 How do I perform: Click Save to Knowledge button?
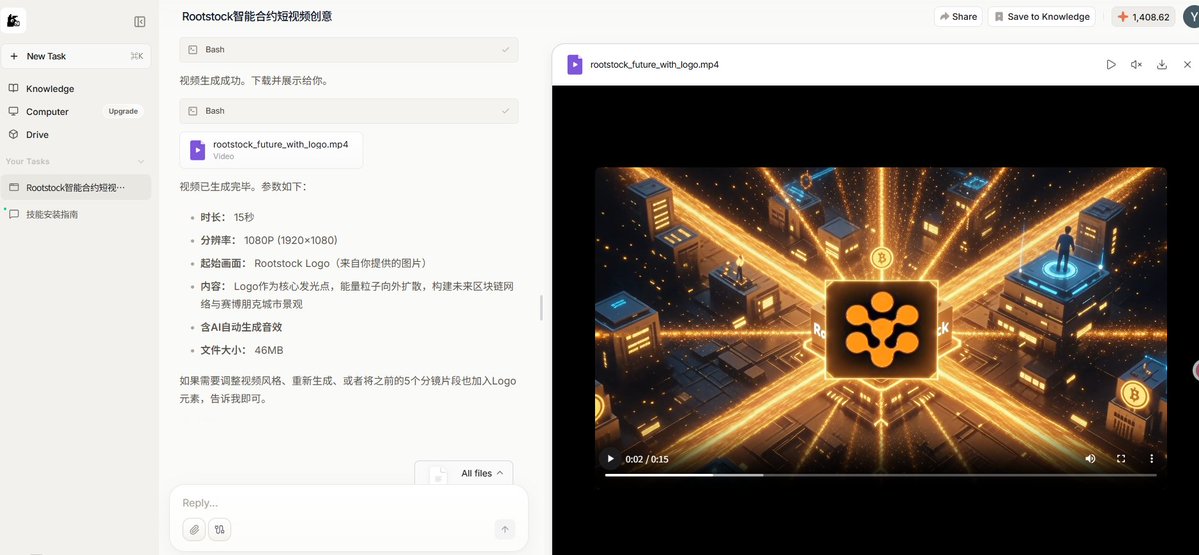(1041, 16)
